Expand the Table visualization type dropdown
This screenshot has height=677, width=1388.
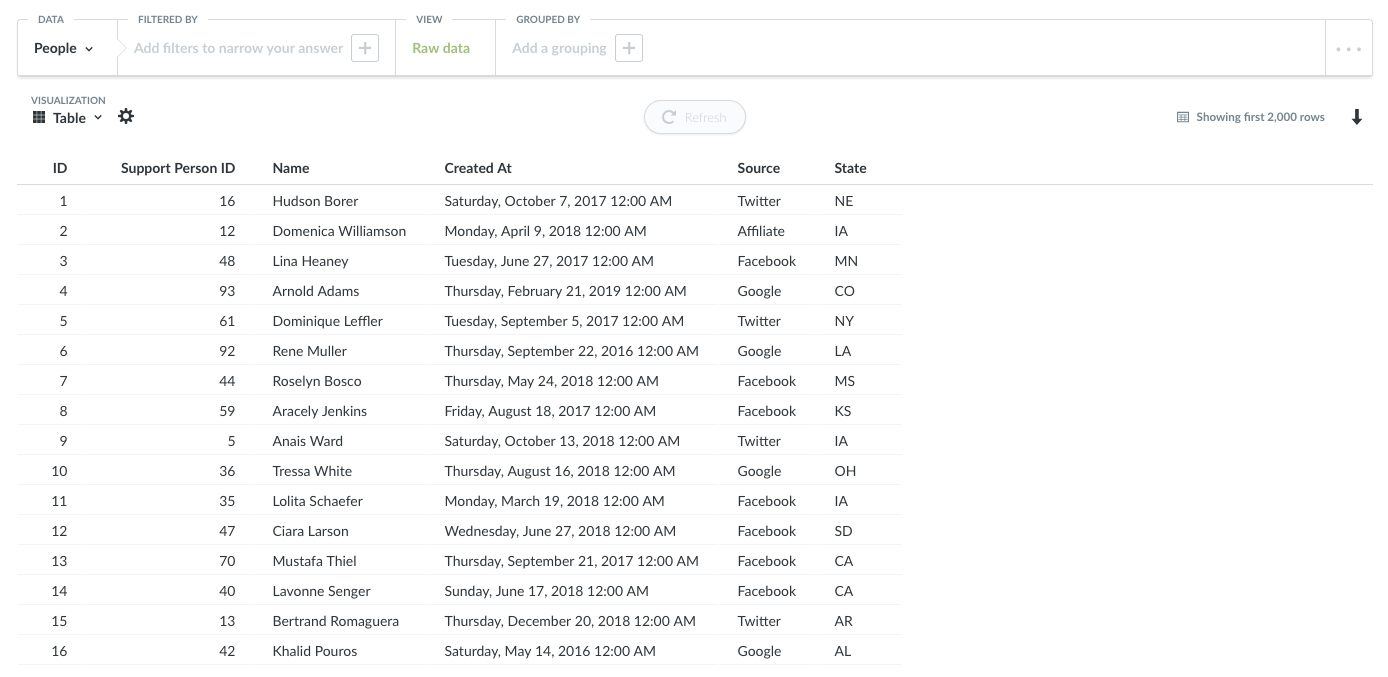tap(68, 118)
